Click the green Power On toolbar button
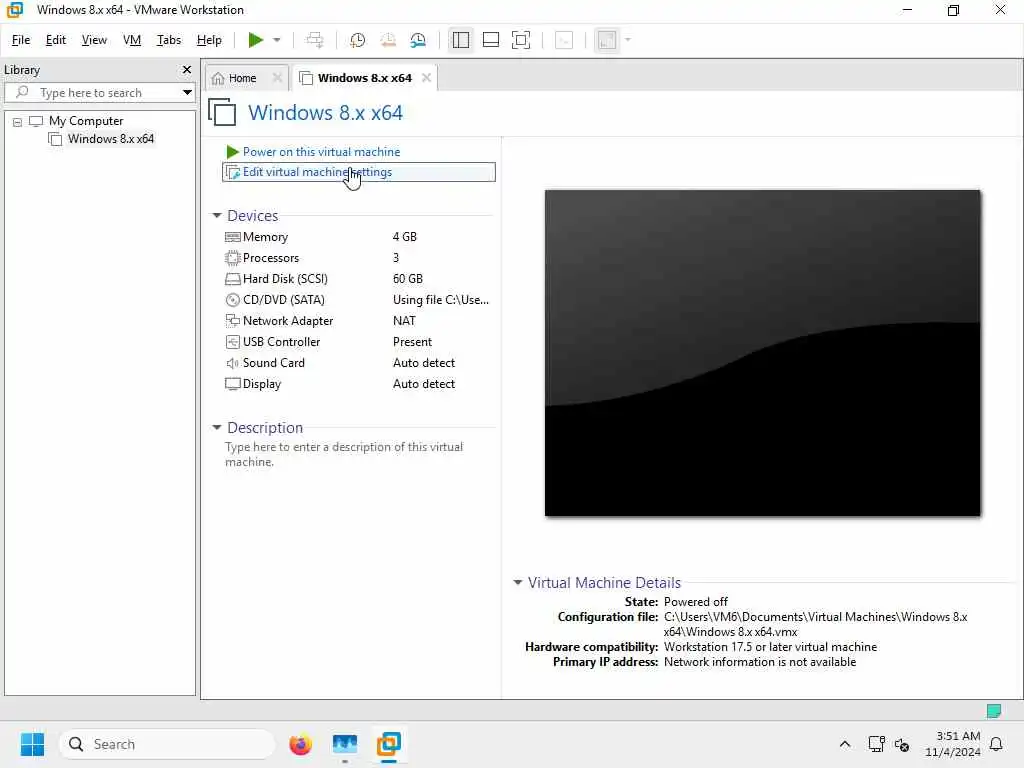1024x768 pixels. 255,40
